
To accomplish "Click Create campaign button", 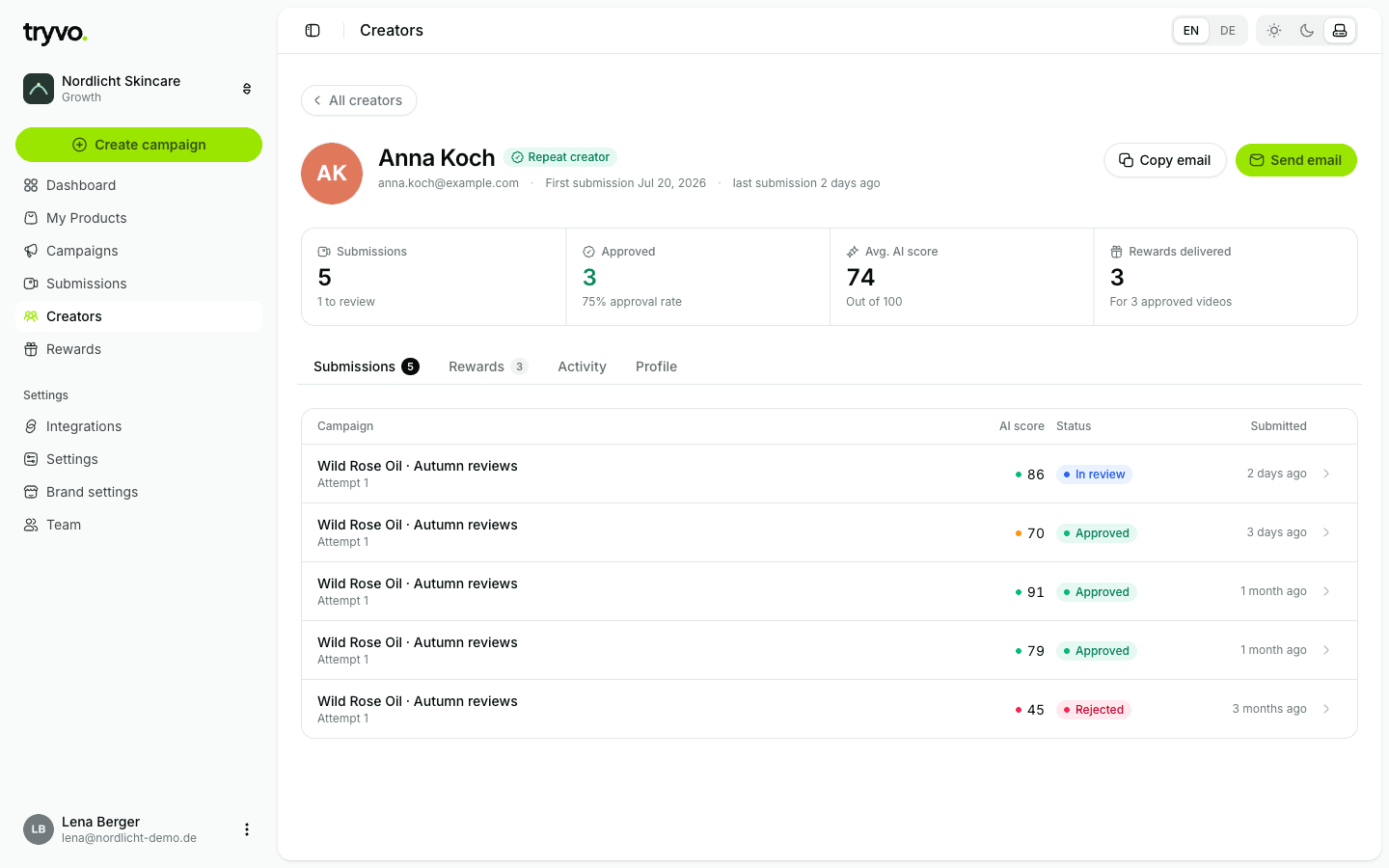I will click(x=139, y=145).
